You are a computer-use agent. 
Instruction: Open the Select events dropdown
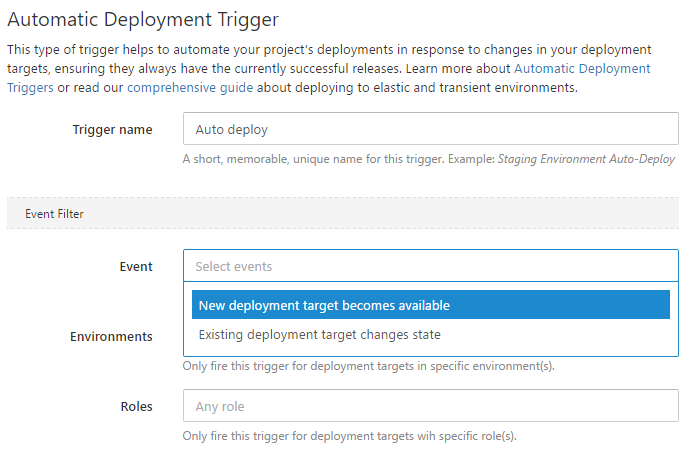pos(430,266)
